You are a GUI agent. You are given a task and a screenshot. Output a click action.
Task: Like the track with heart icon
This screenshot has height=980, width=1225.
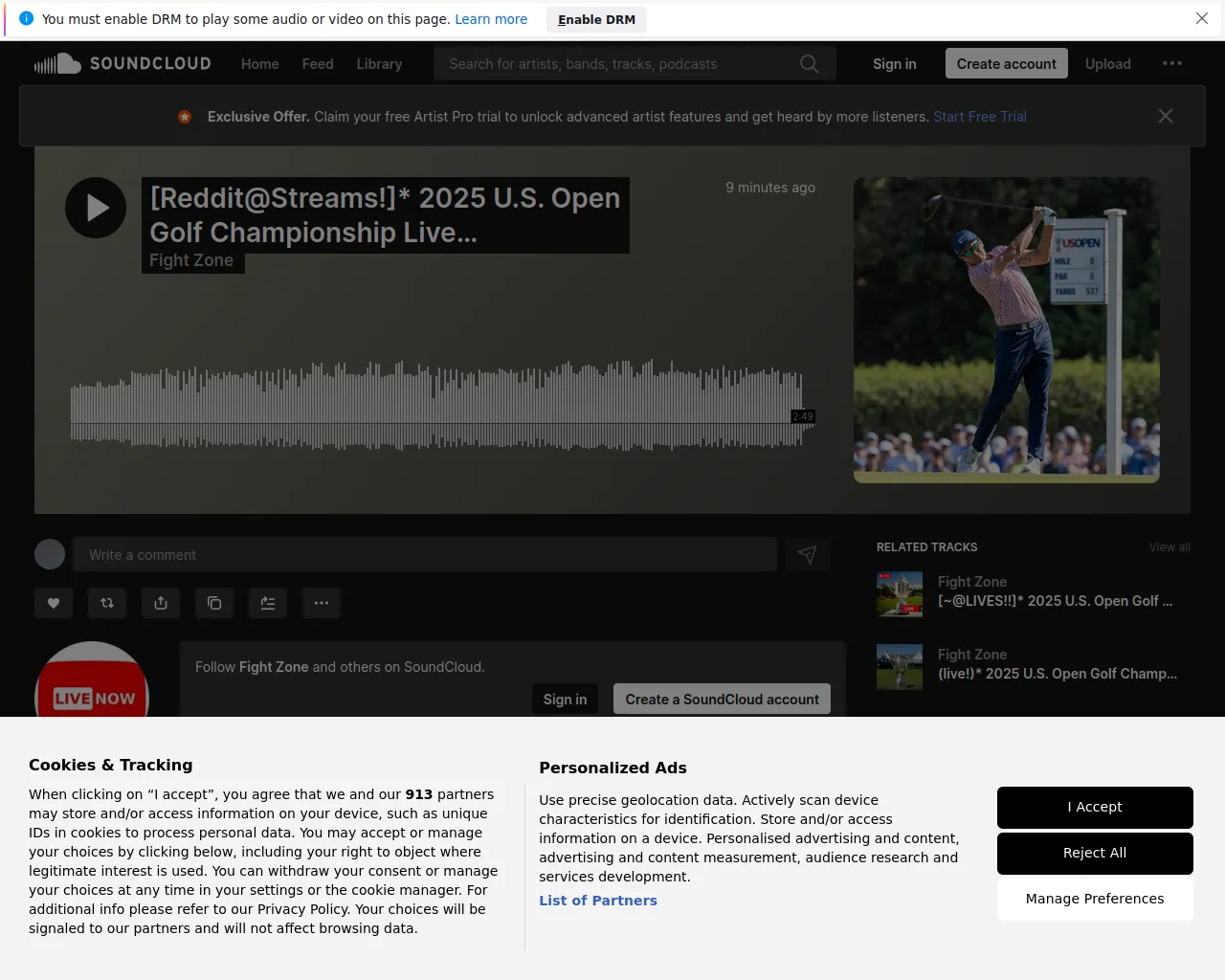coord(54,603)
